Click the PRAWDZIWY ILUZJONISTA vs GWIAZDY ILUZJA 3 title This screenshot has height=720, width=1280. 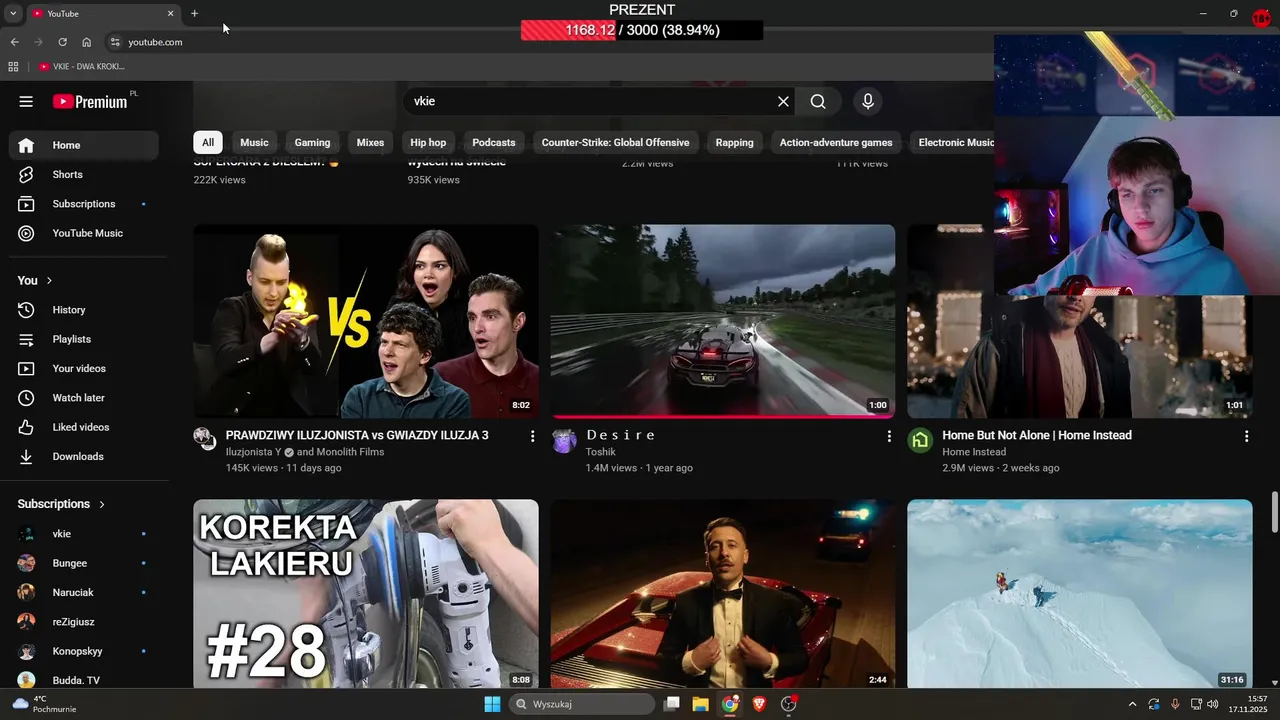357,435
